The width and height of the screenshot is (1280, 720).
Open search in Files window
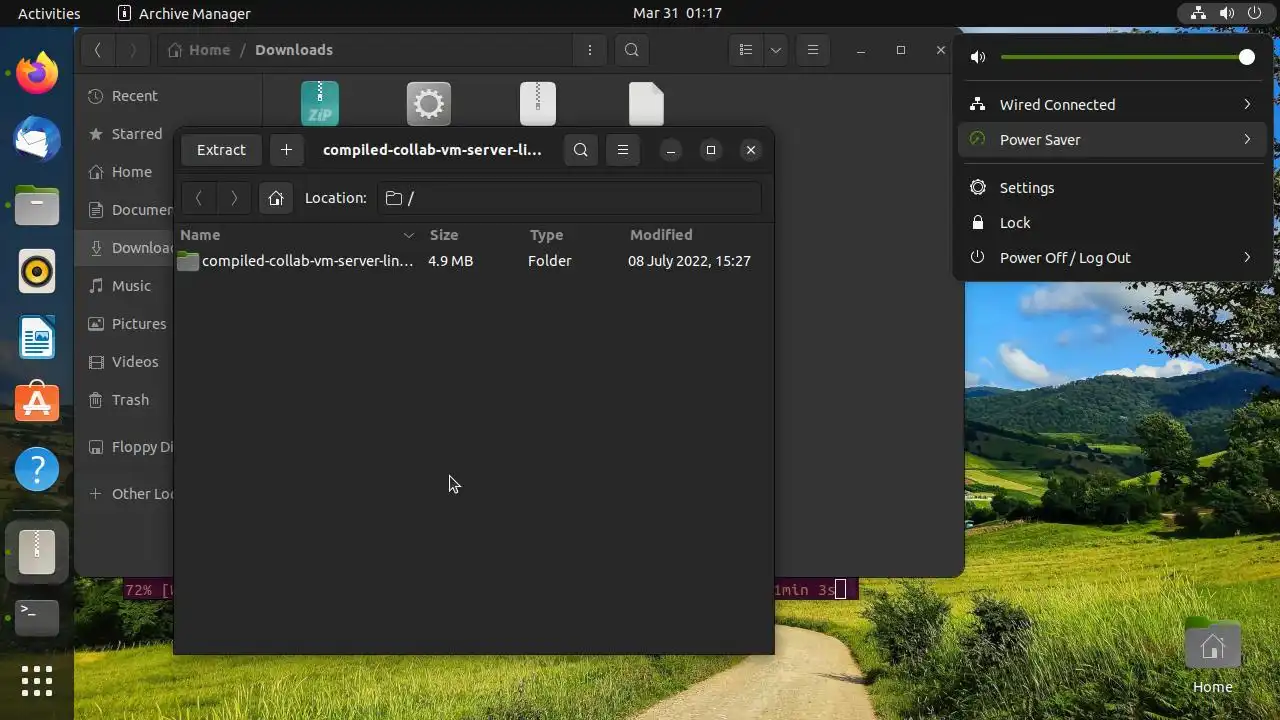632,50
